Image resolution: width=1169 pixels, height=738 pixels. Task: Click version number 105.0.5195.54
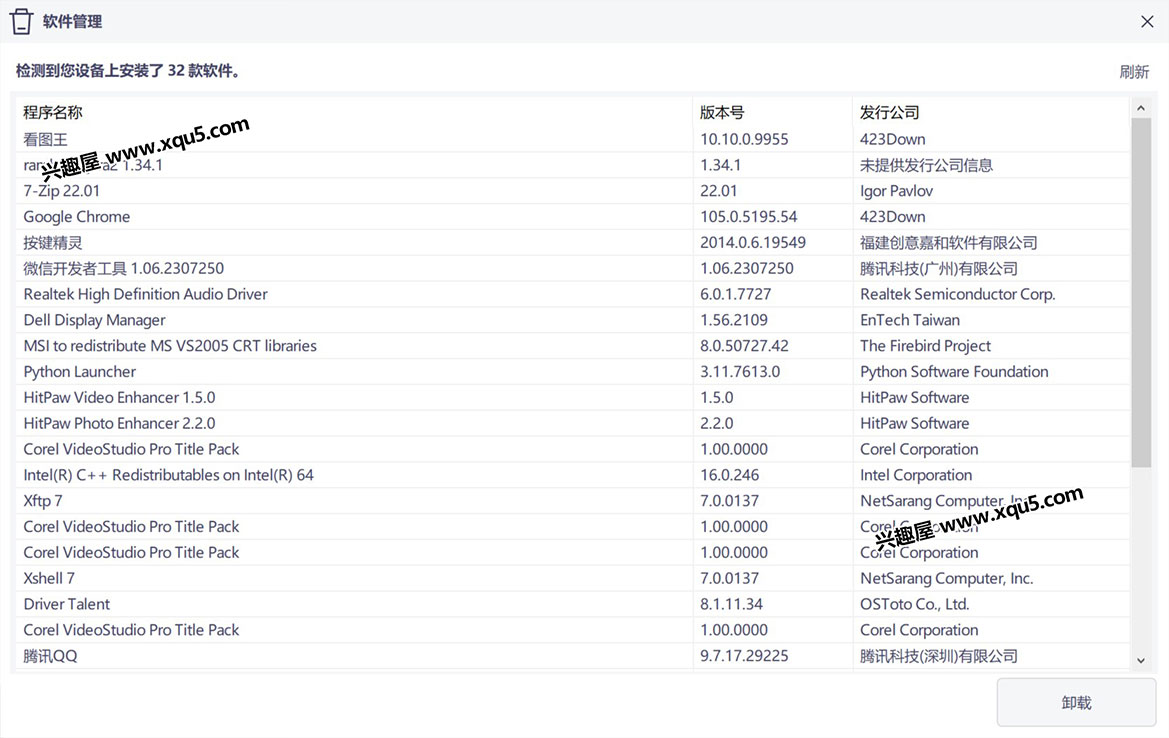pos(749,217)
